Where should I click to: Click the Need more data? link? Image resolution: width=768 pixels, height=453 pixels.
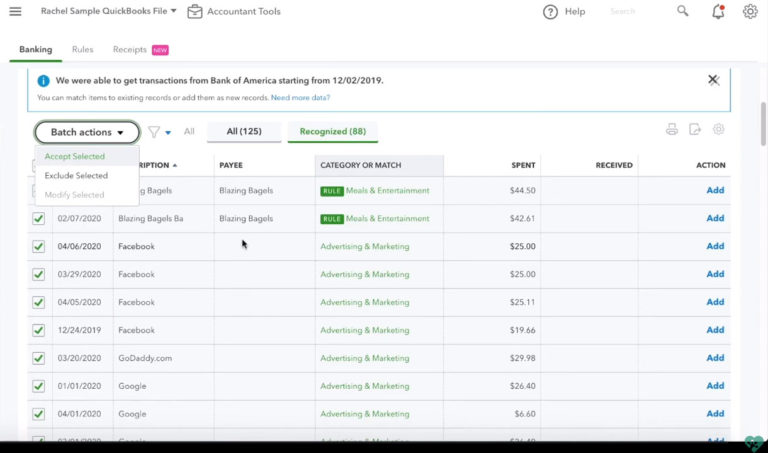[x=300, y=97]
